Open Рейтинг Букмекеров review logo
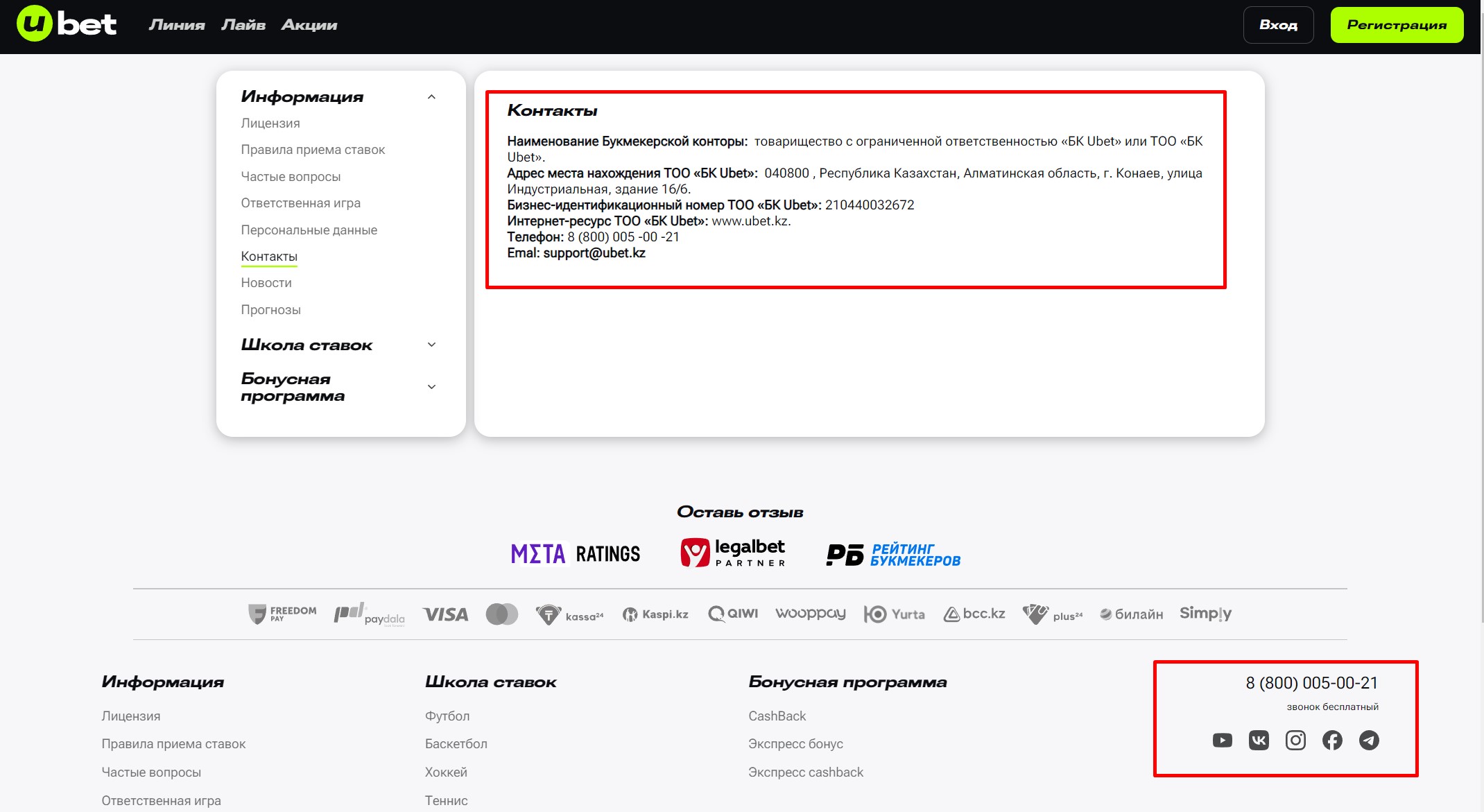This screenshot has width=1484, height=812. pos(893,555)
